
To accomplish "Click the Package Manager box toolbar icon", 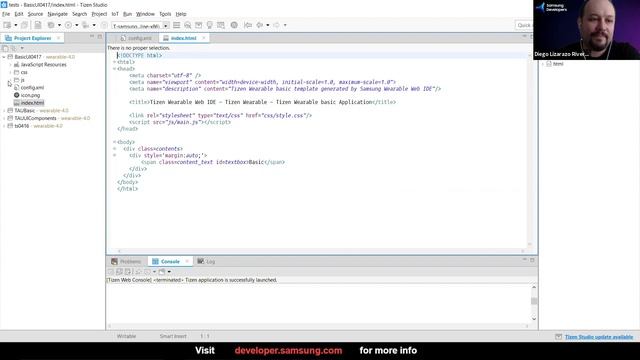I will click(x=198, y=25).
